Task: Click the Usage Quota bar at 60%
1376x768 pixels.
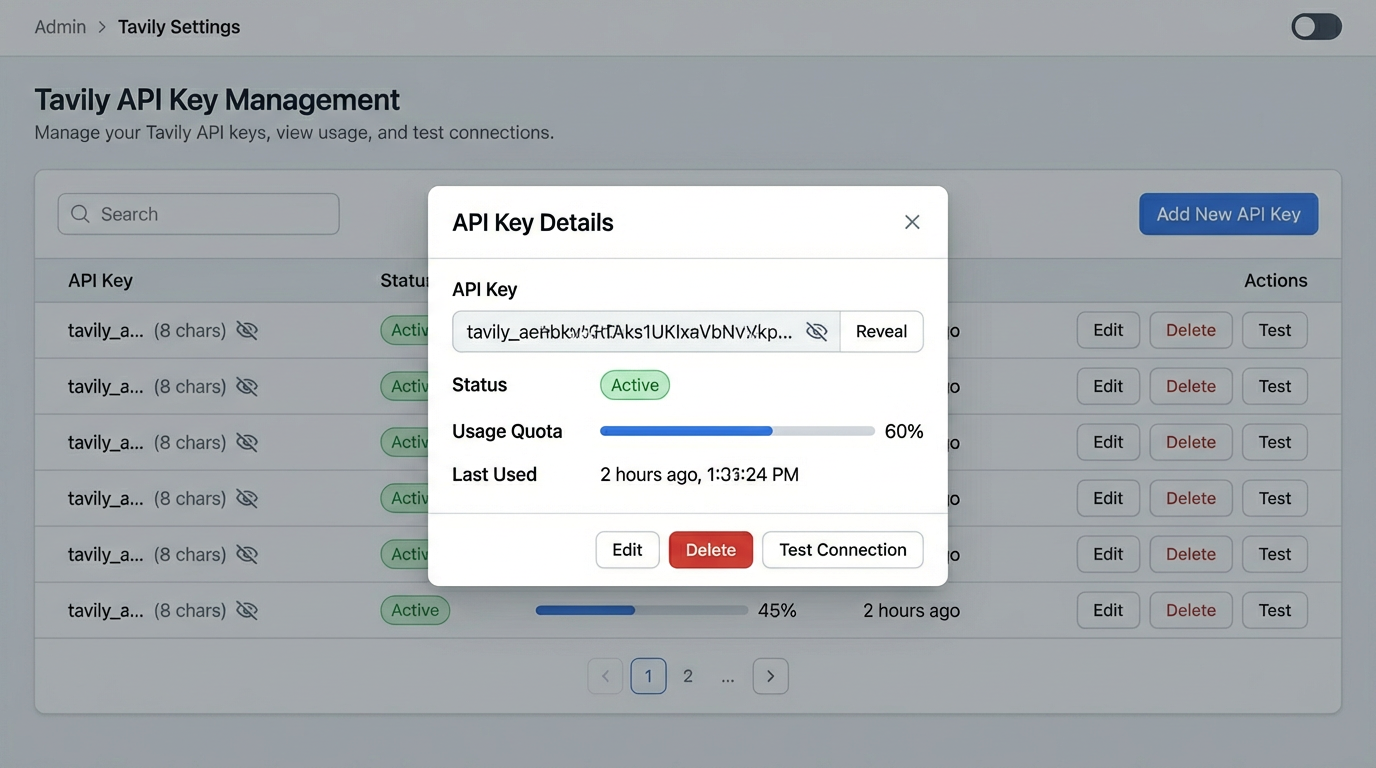Action: [737, 431]
